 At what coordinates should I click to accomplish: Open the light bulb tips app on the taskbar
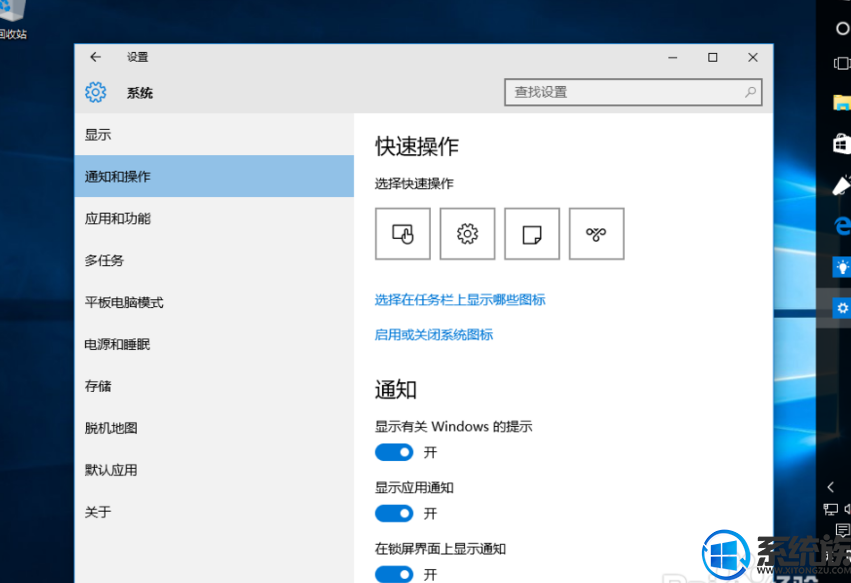click(842, 267)
